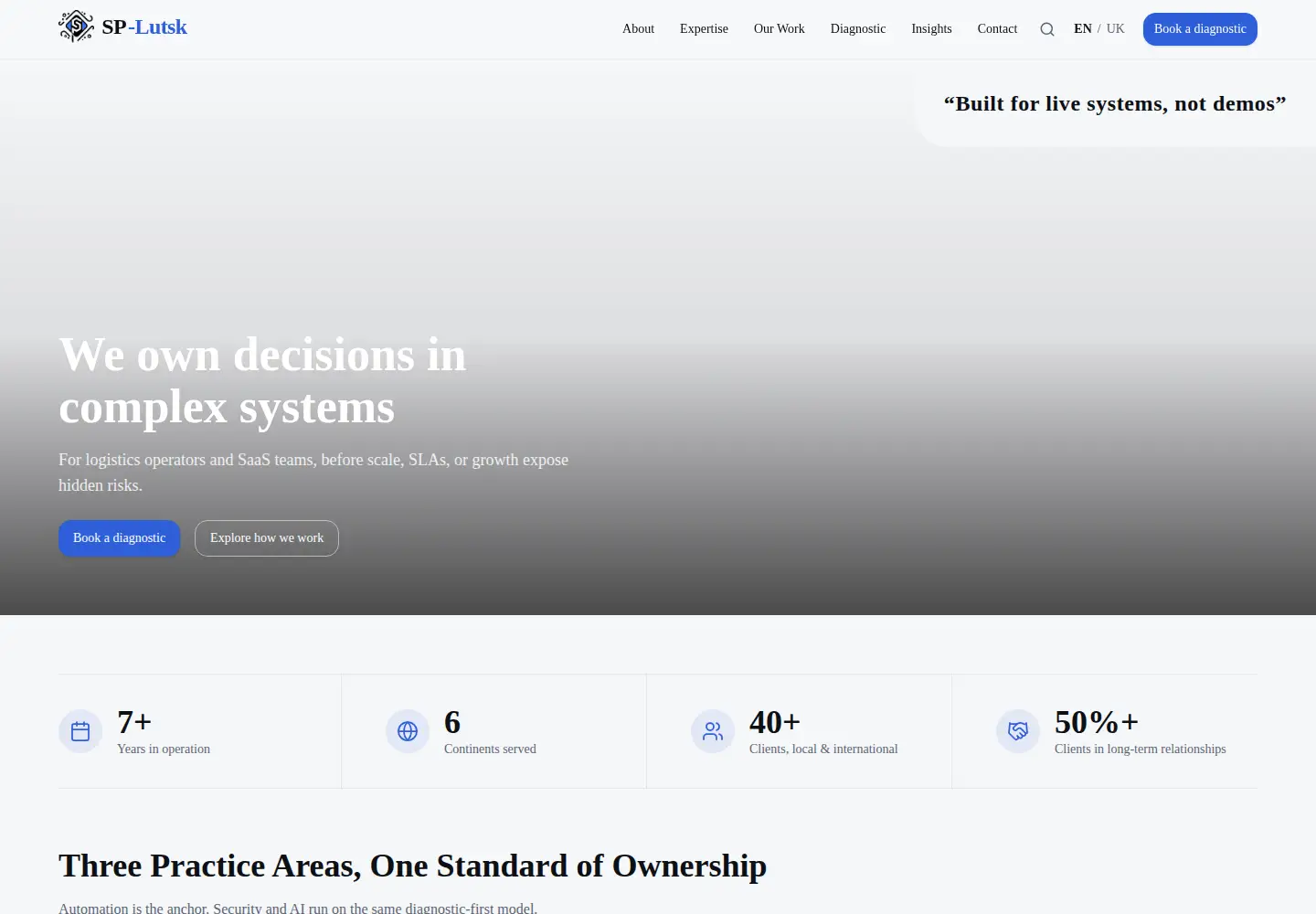Click the users icon beside Clients, local & international
The height and width of the screenshot is (914, 1316).
pyautogui.click(x=713, y=731)
